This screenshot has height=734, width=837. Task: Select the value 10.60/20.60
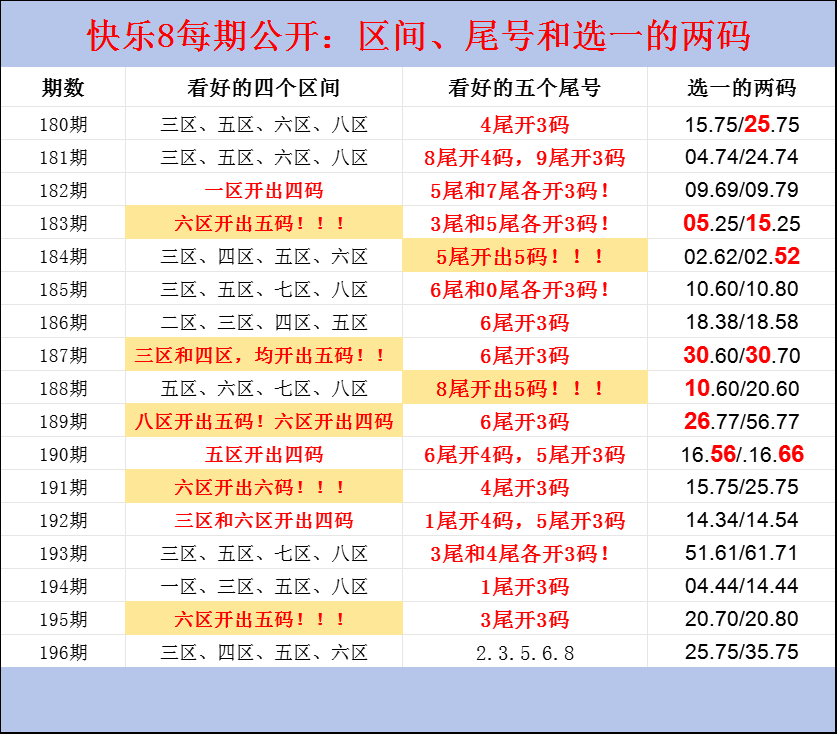741,388
